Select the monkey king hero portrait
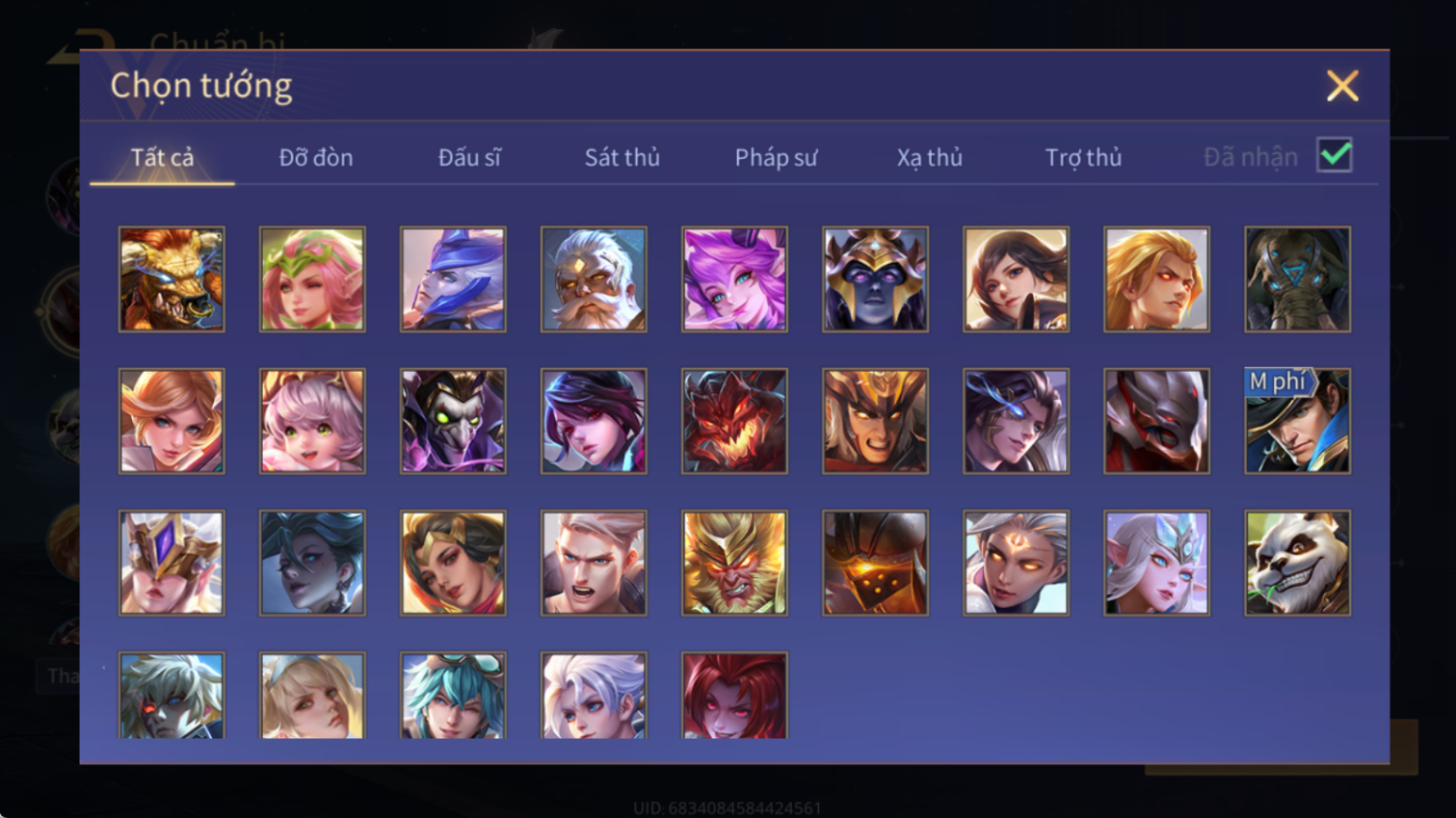The image size is (1456, 818). 734,563
